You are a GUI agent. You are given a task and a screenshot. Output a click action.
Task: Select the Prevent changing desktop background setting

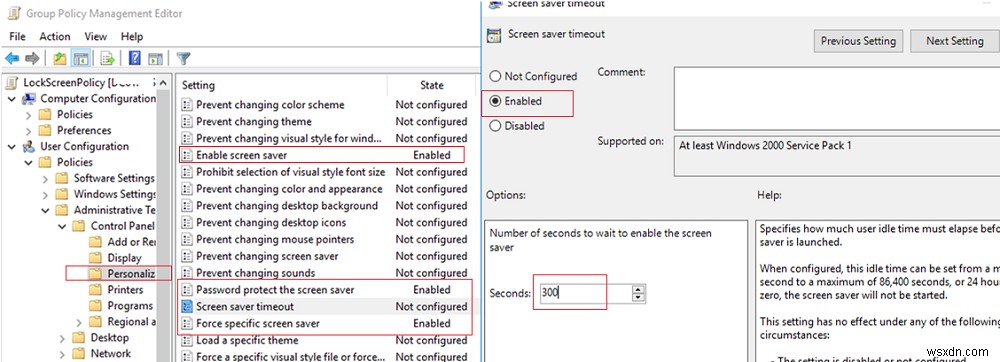pyautogui.click(x=287, y=205)
